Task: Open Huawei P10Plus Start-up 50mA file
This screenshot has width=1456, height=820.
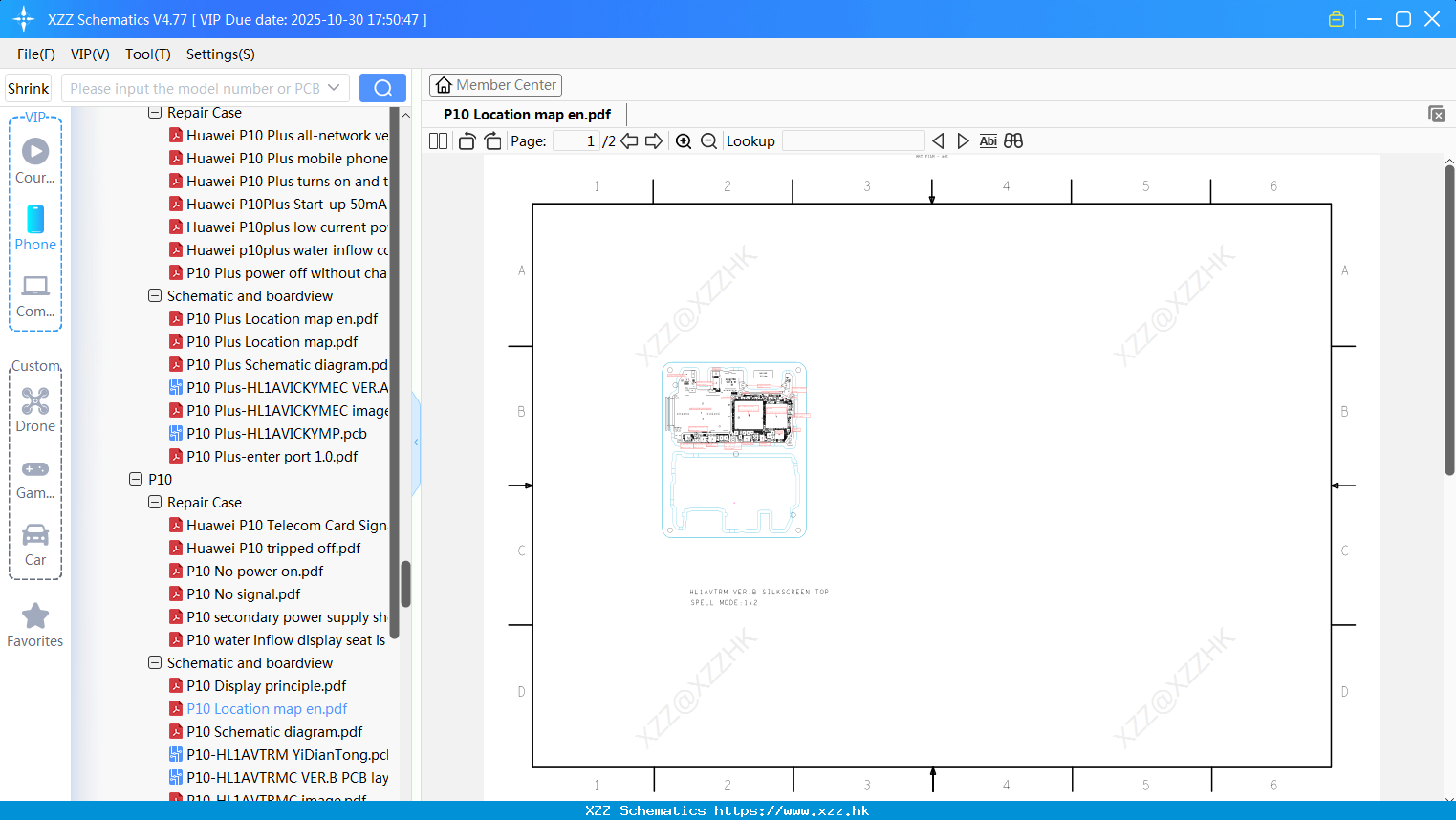Action: tap(278, 205)
